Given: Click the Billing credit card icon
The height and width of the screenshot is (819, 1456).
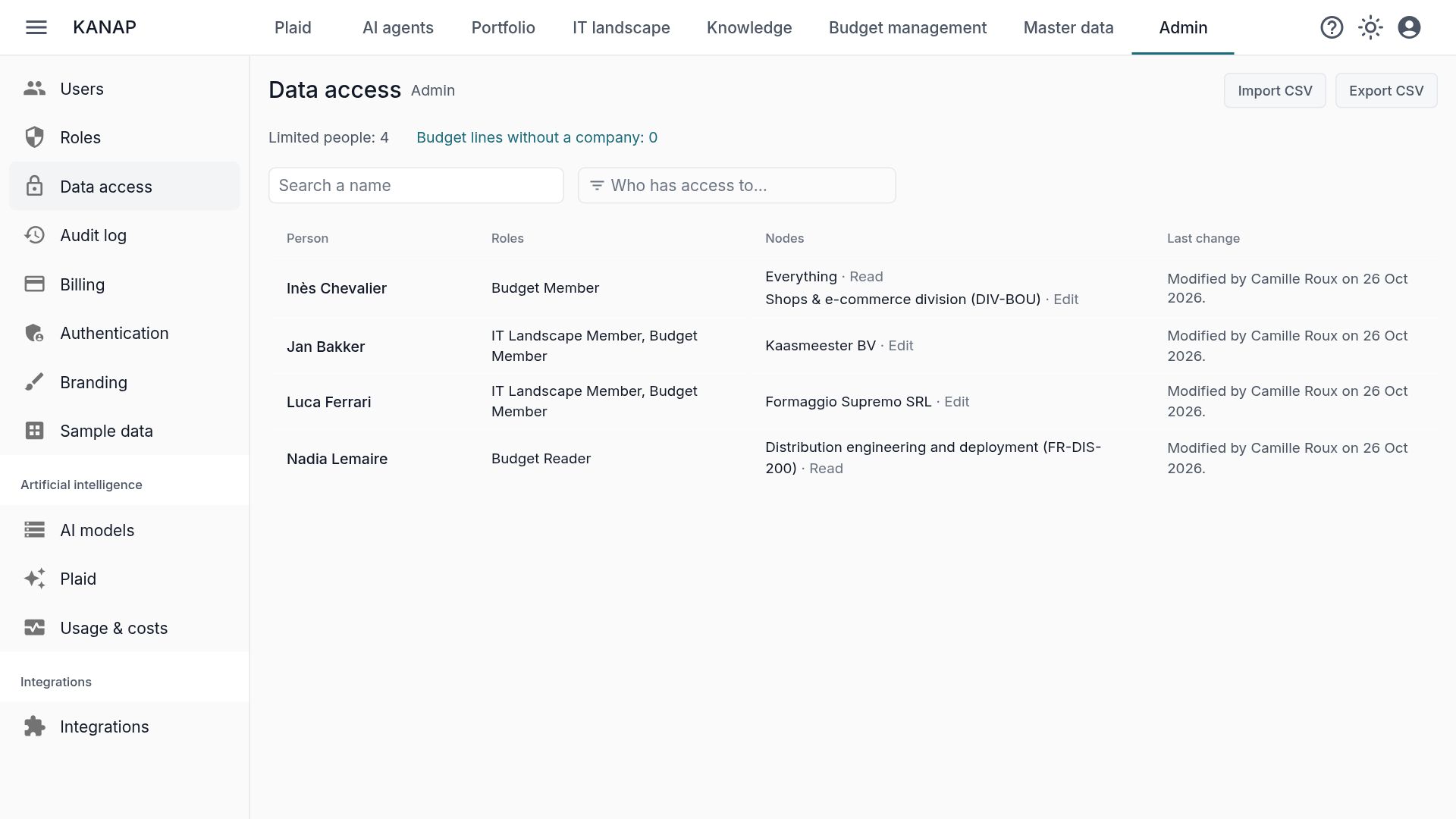Looking at the screenshot, I should (34, 284).
